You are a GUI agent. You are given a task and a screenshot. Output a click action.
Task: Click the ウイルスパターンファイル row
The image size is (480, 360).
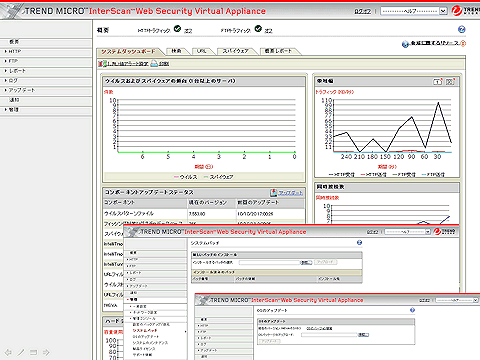[x=204, y=214]
